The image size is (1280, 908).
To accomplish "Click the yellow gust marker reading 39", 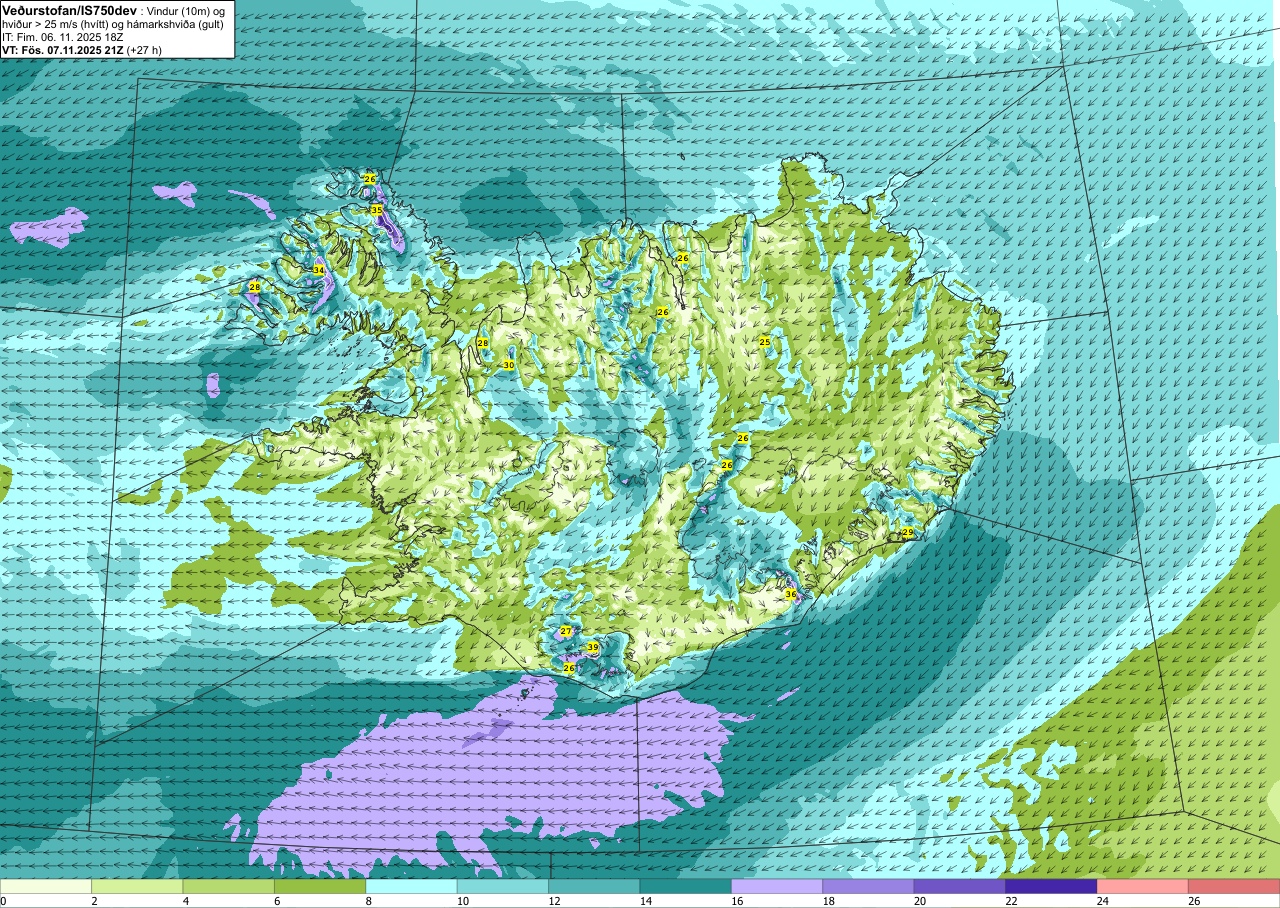I will 592,648.
